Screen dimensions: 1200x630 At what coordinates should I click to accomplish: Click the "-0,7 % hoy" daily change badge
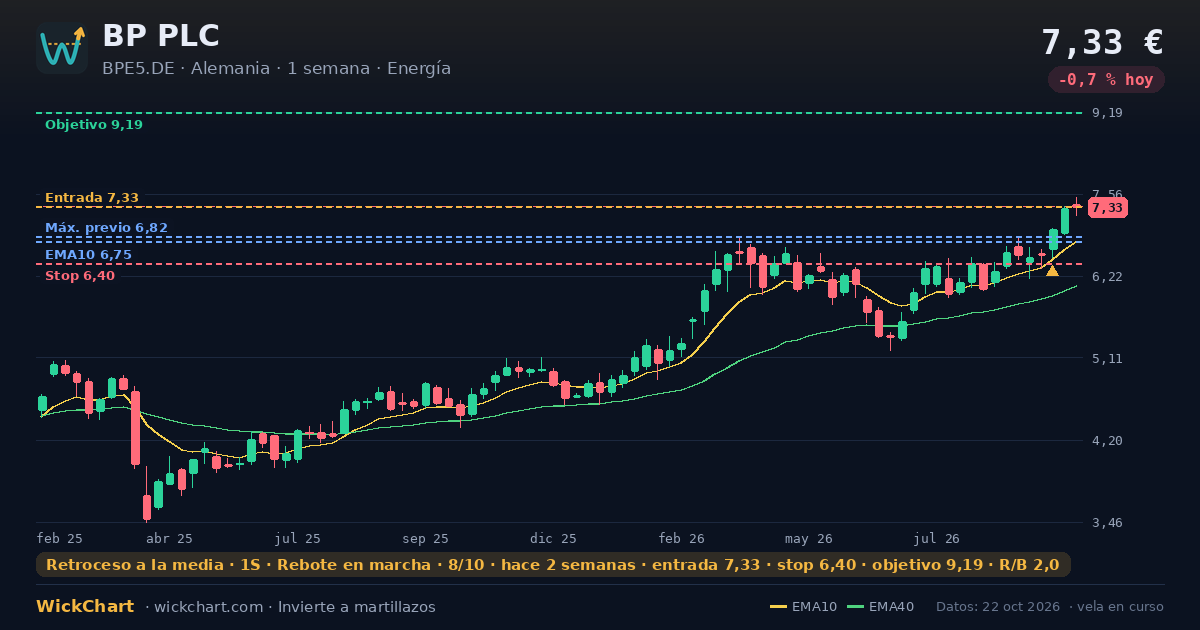(1106, 80)
